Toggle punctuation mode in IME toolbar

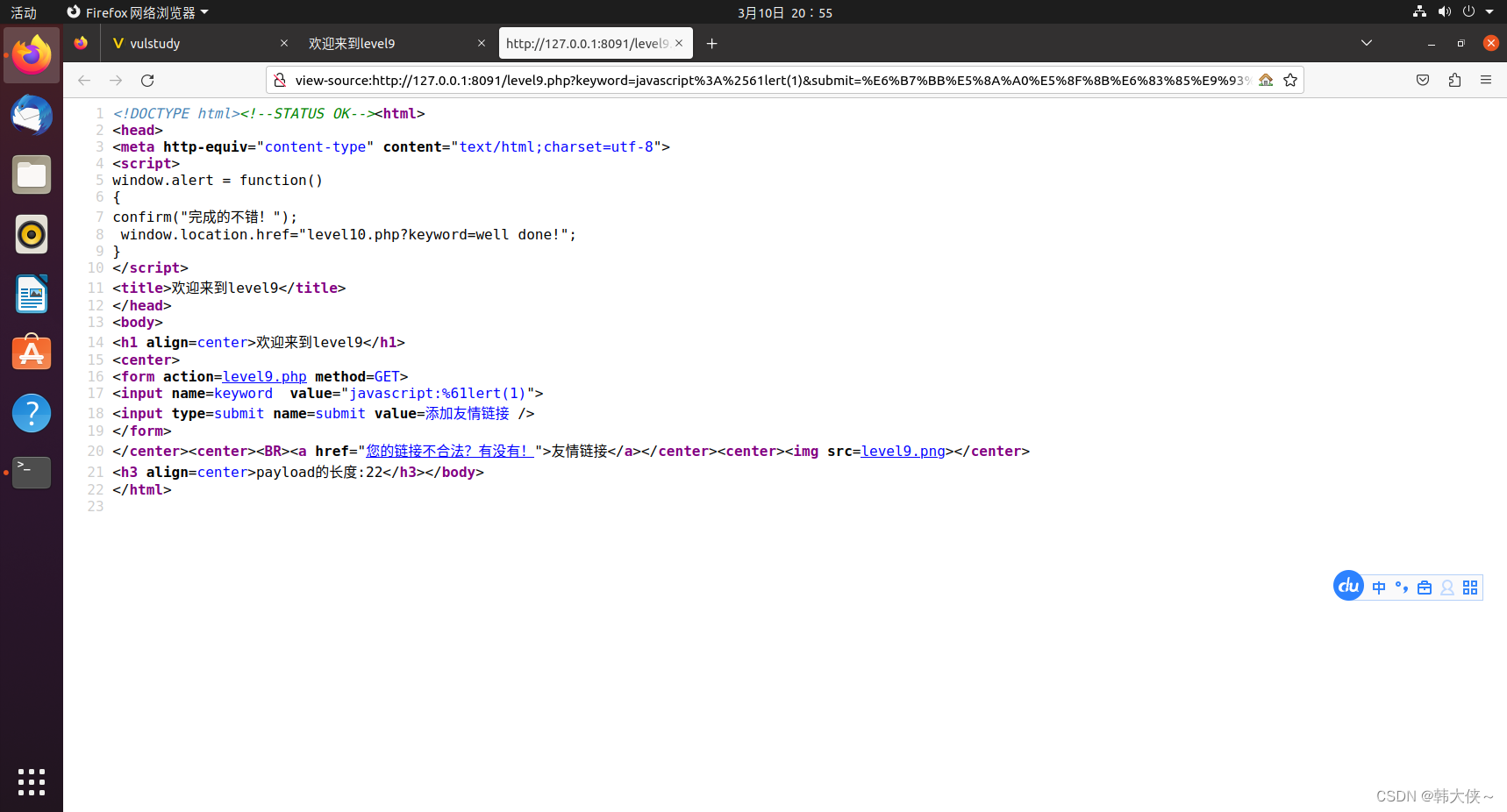pos(1402,588)
